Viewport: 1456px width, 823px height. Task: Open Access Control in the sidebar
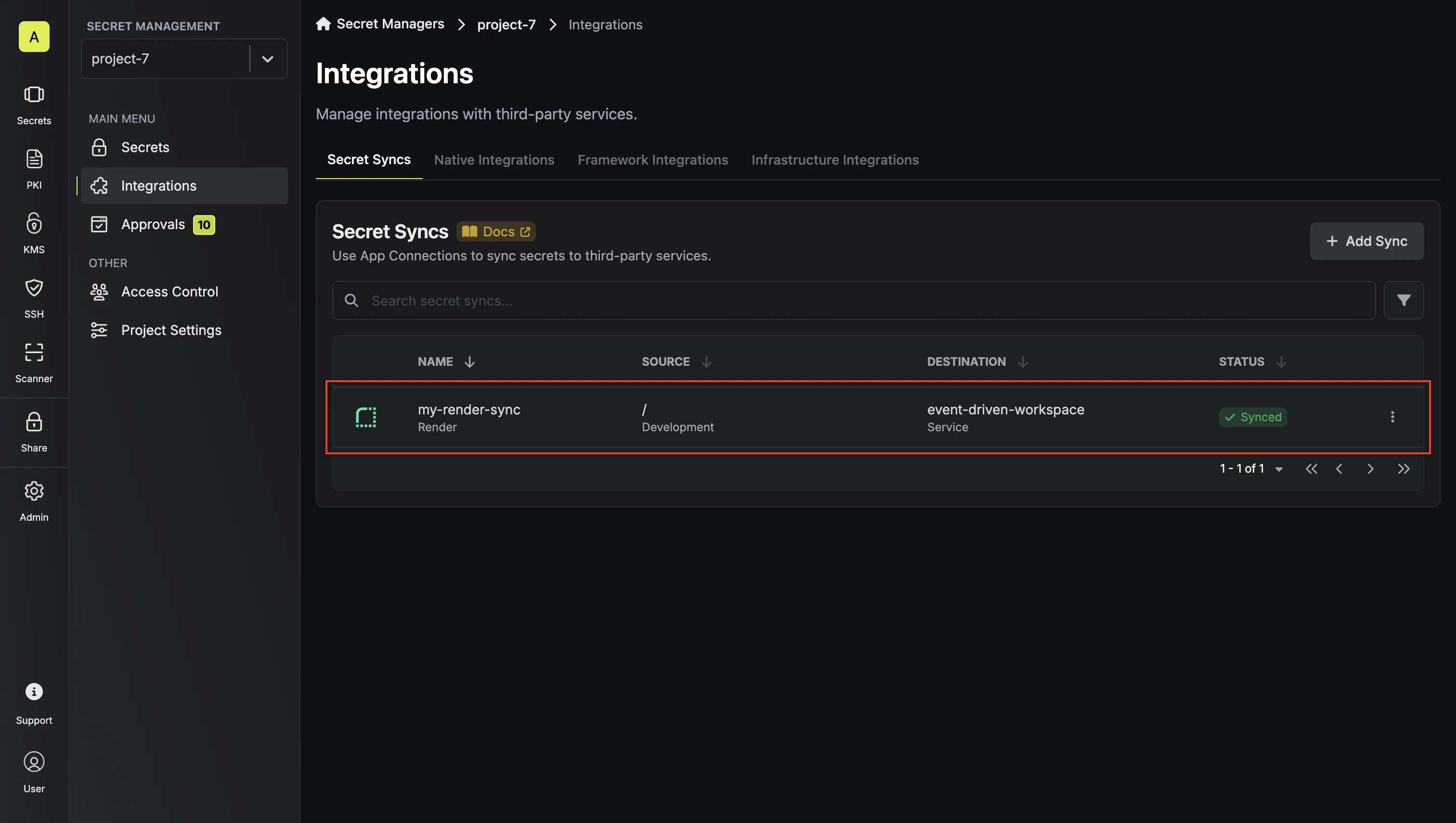tap(184, 292)
